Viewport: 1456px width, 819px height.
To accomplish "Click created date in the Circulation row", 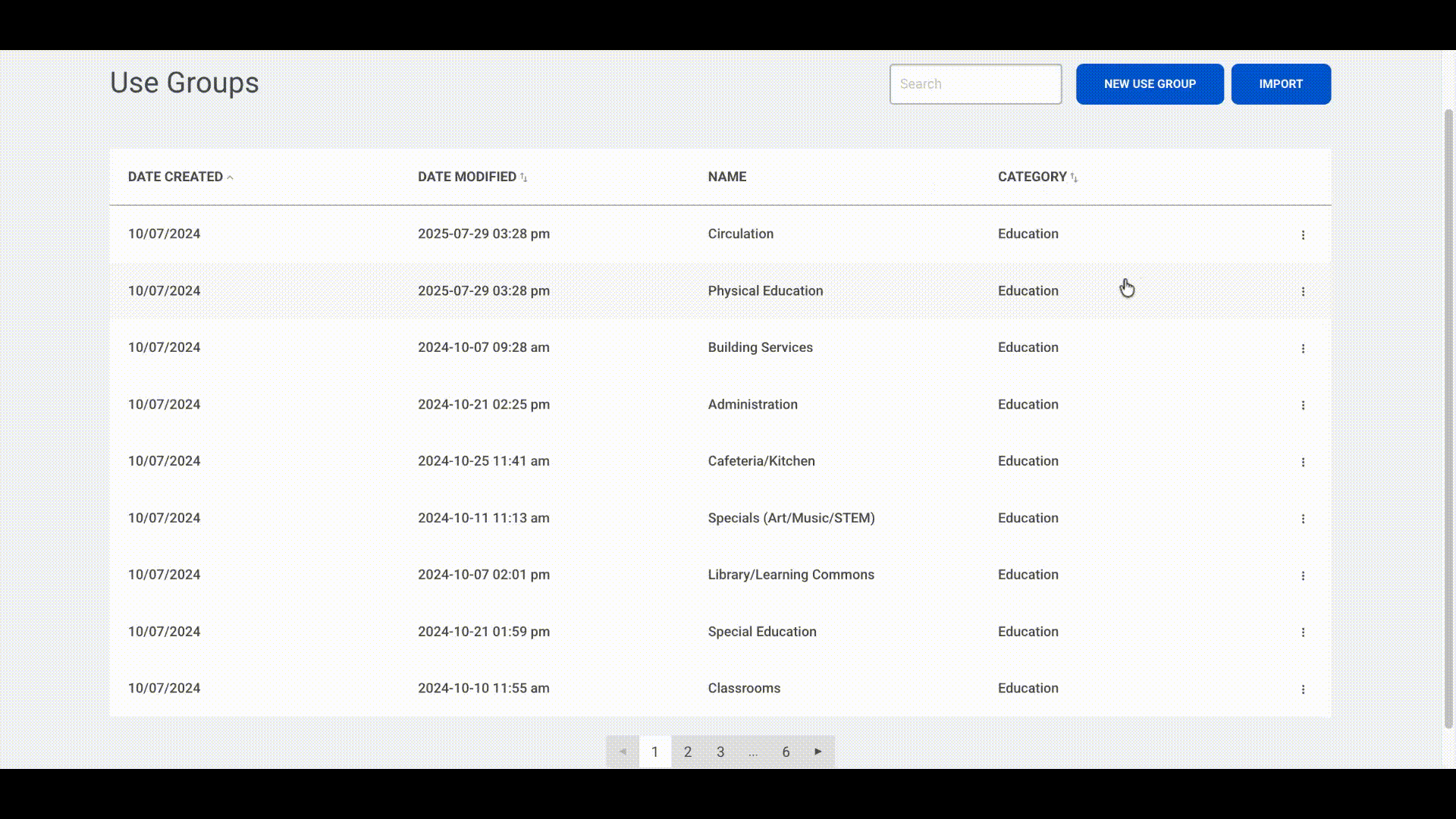I will (x=164, y=234).
